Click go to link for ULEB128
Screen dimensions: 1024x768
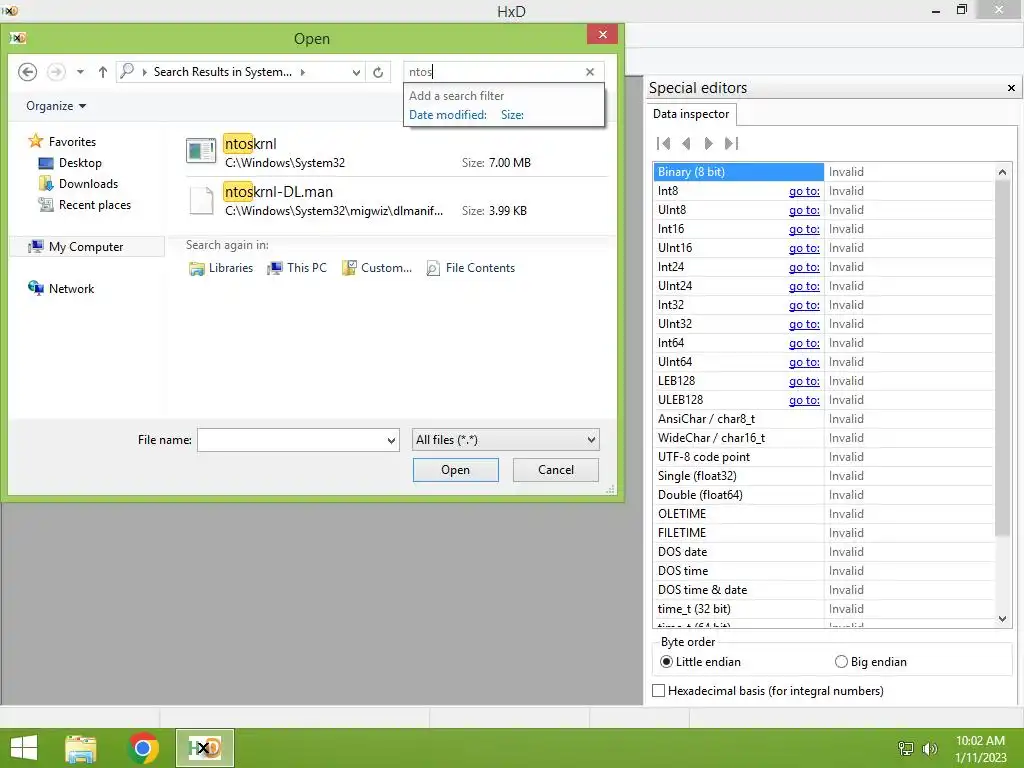click(804, 400)
